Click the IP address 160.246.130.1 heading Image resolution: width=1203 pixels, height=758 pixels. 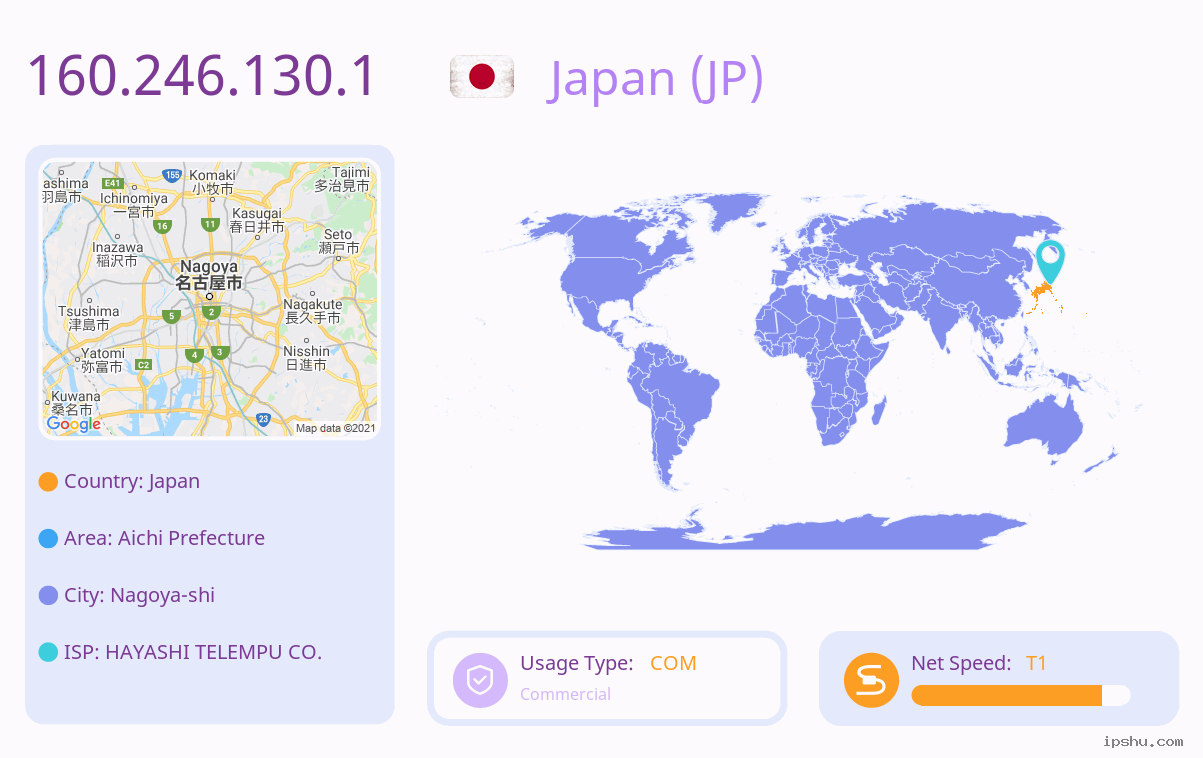[x=201, y=76]
